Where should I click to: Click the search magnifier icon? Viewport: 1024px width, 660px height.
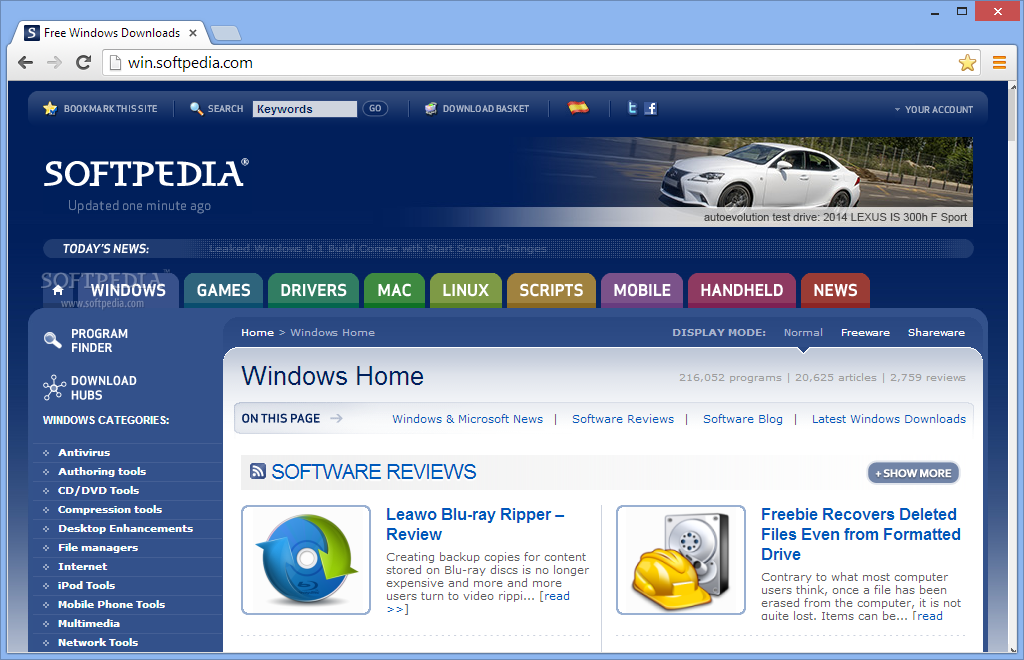(x=196, y=108)
